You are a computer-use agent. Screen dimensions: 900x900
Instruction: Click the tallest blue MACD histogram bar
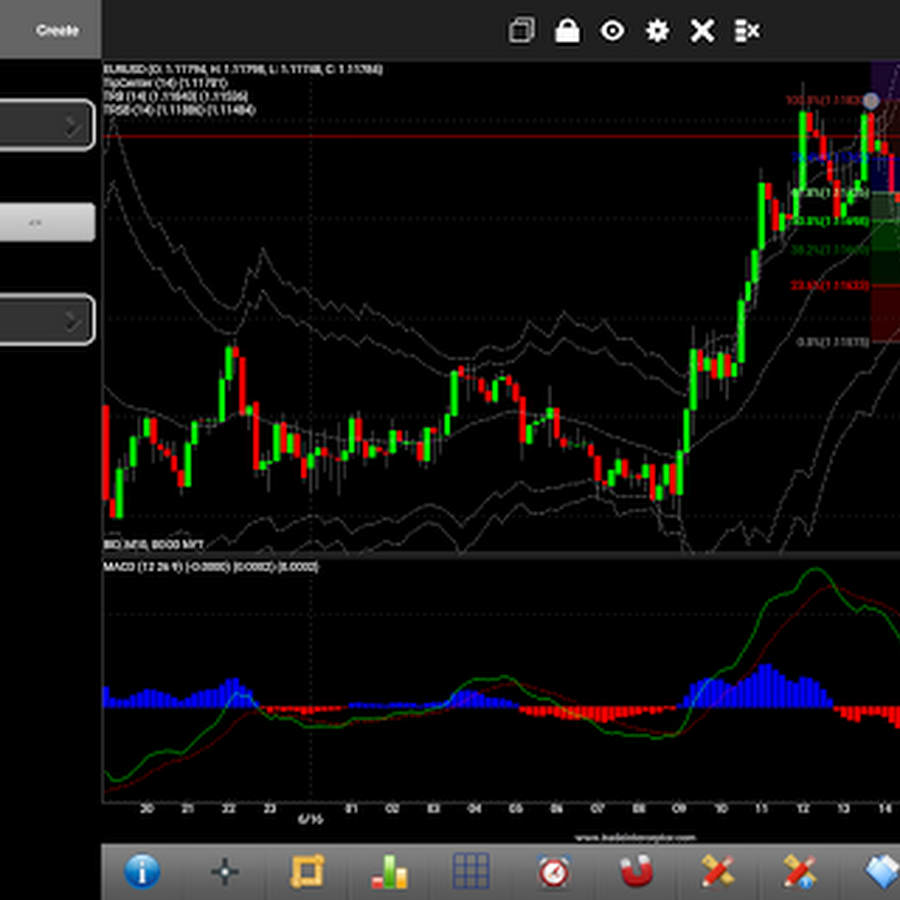coord(765,685)
